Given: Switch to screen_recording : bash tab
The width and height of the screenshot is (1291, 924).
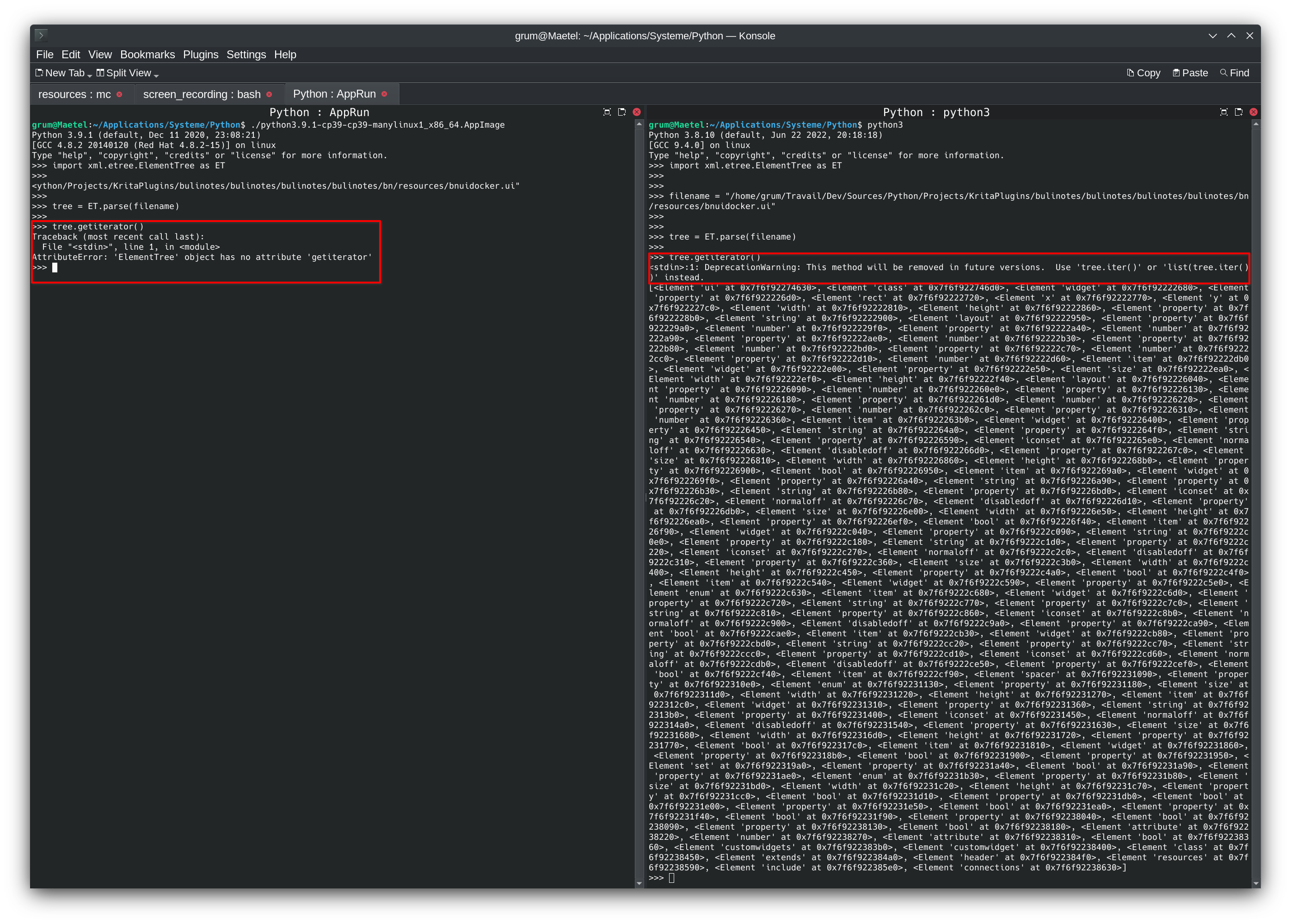Looking at the screenshot, I should point(201,94).
